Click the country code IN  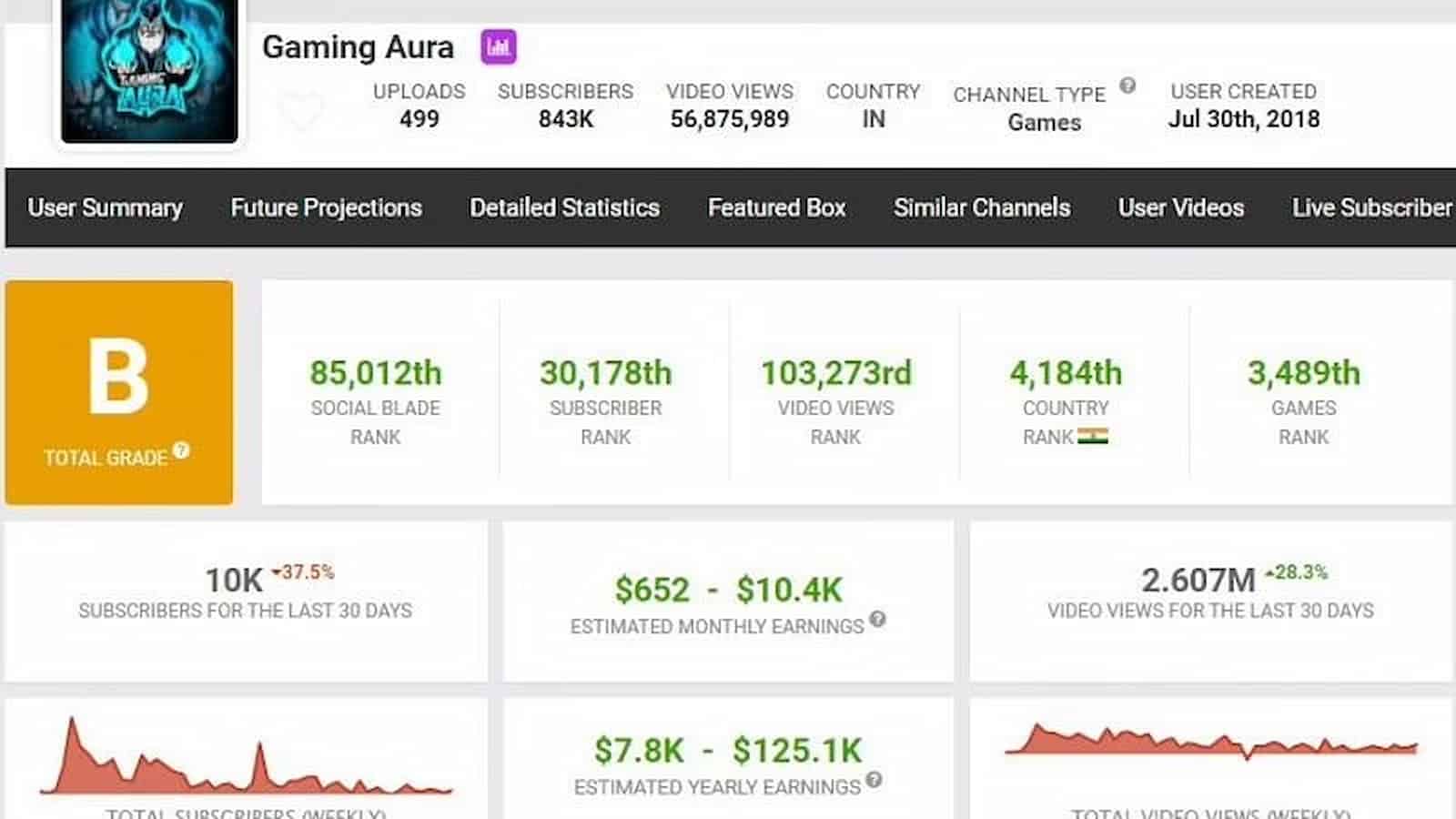[873, 119]
